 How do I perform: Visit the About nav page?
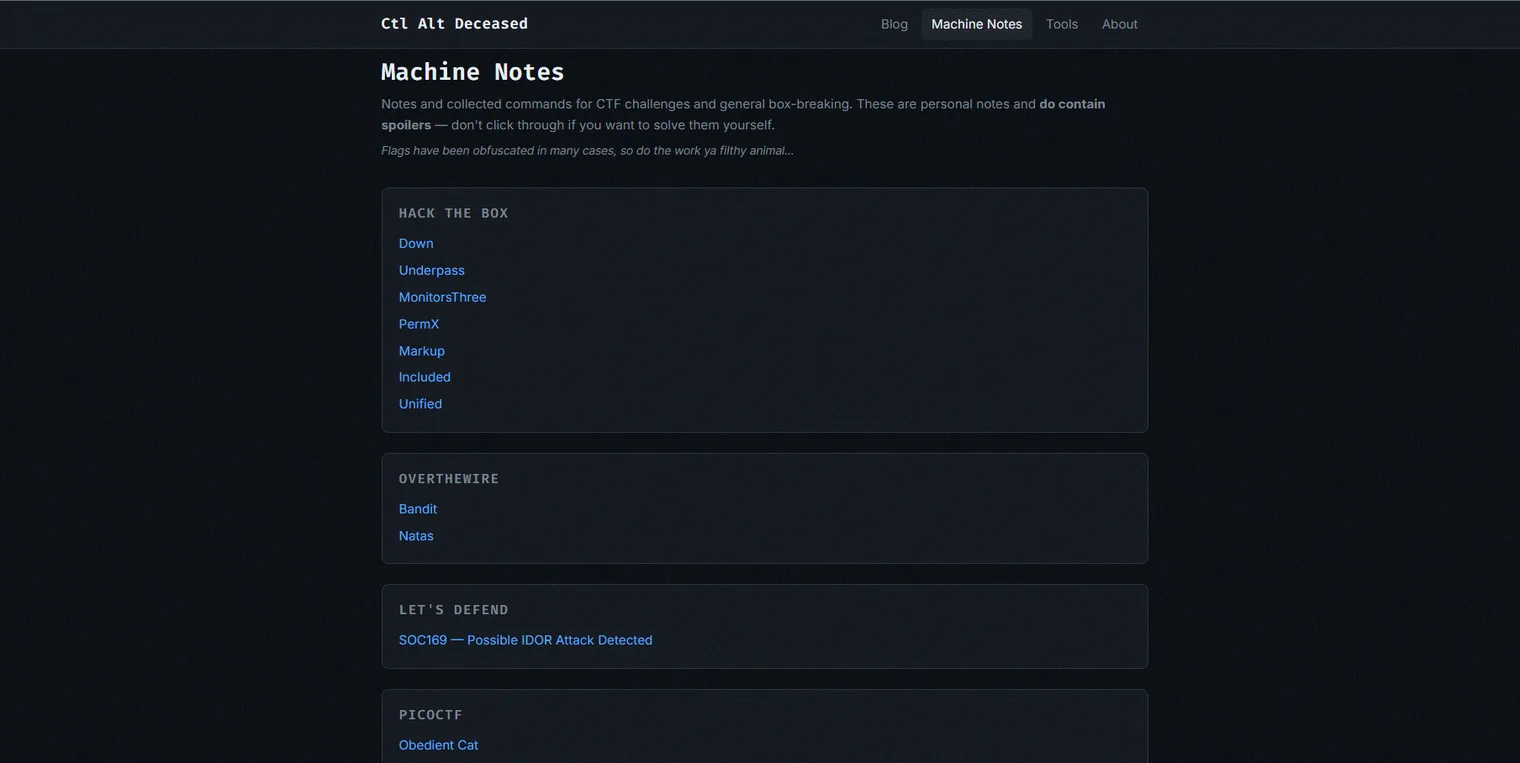[1120, 24]
